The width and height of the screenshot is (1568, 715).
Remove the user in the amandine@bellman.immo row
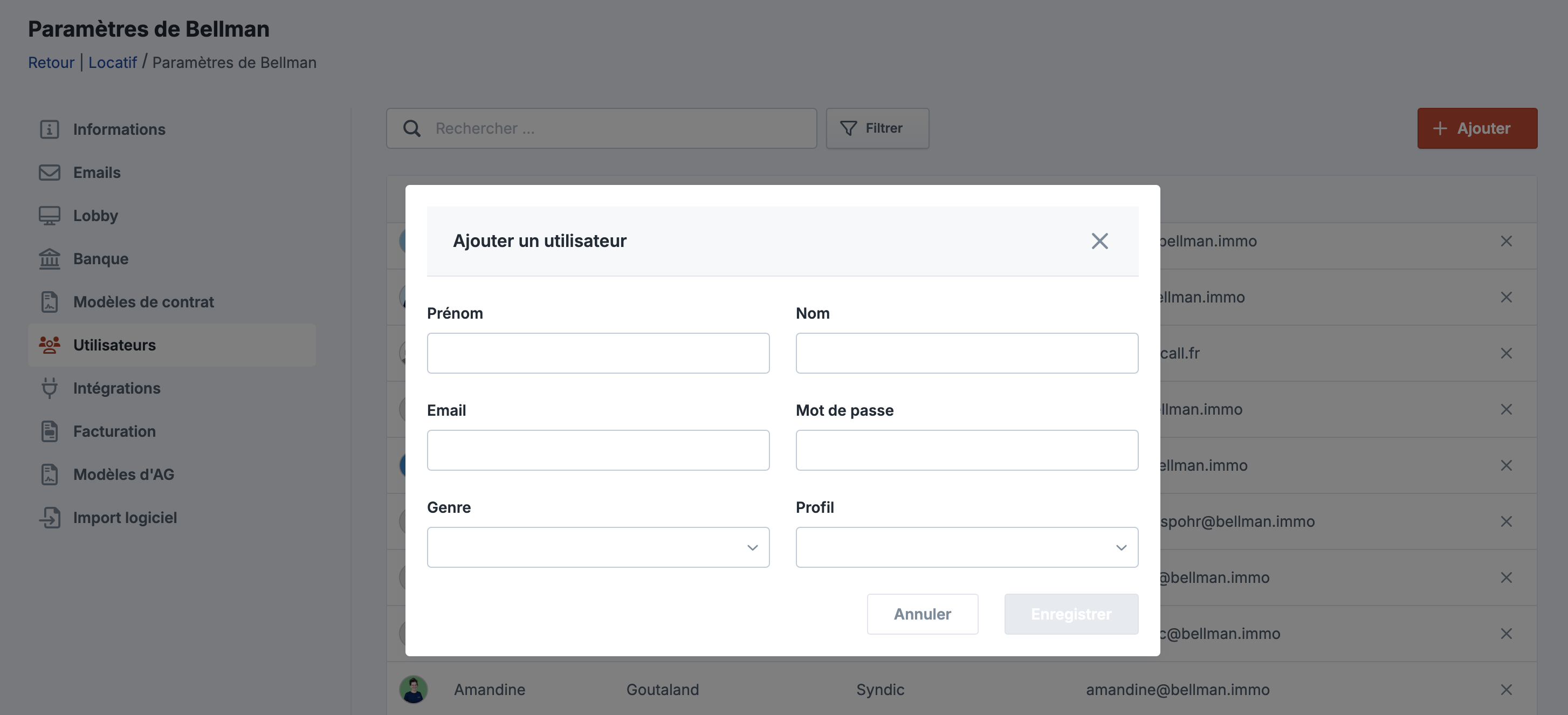[1506, 690]
